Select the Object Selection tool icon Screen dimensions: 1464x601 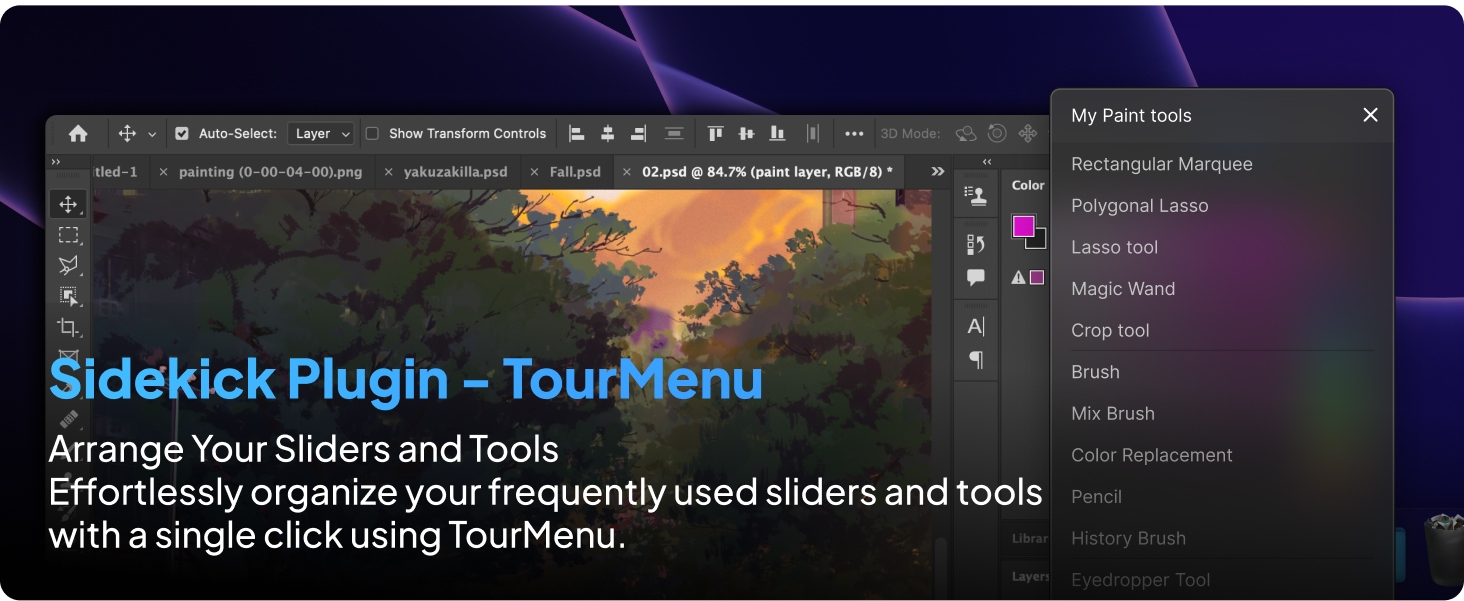coord(68,296)
